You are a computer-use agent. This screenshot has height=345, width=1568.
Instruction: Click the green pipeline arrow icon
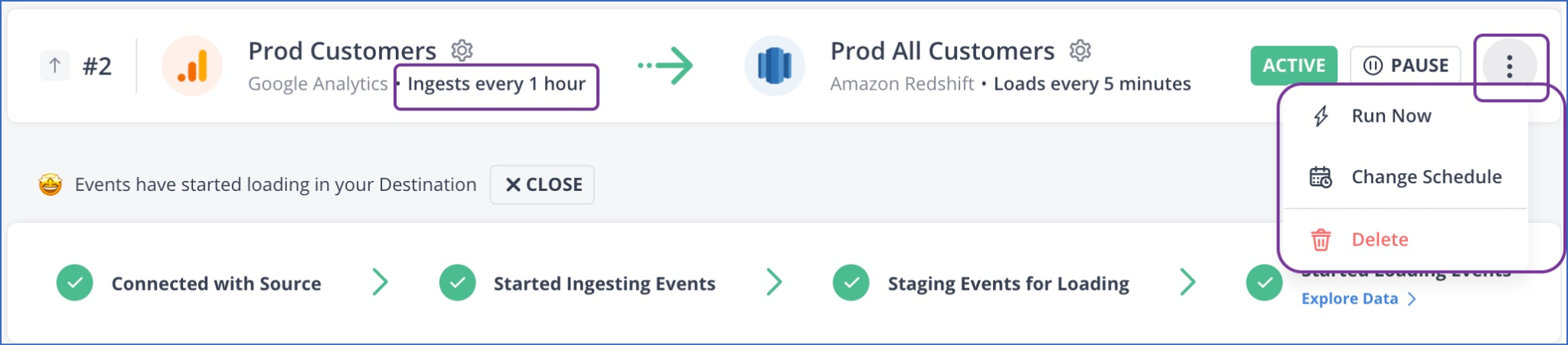[x=665, y=66]
